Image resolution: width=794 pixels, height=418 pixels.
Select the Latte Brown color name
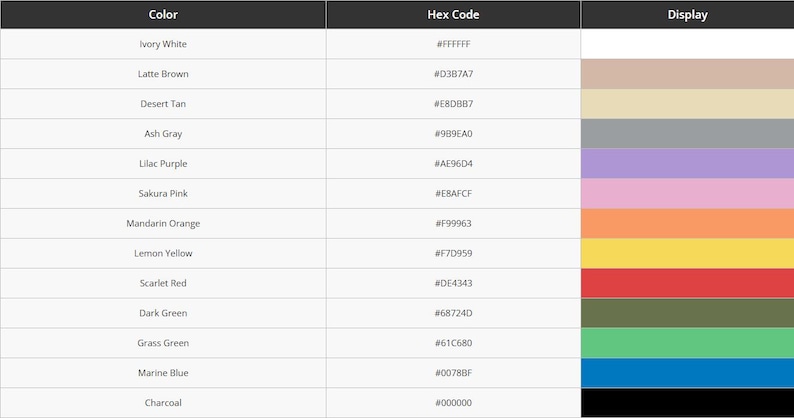pyautogui.click(x=163, y=74)
